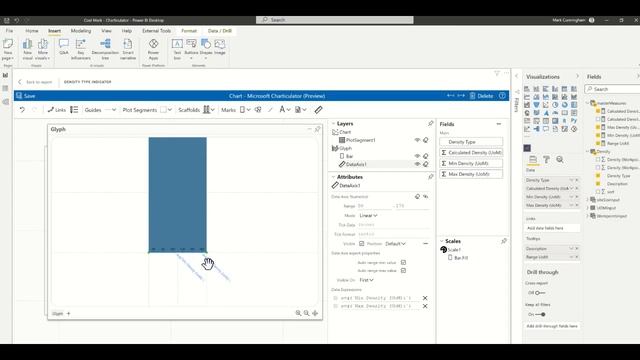The height and width of the screenshot is (360, 640).
Task: Pin the Glyph panel
Action: (317, 129)
